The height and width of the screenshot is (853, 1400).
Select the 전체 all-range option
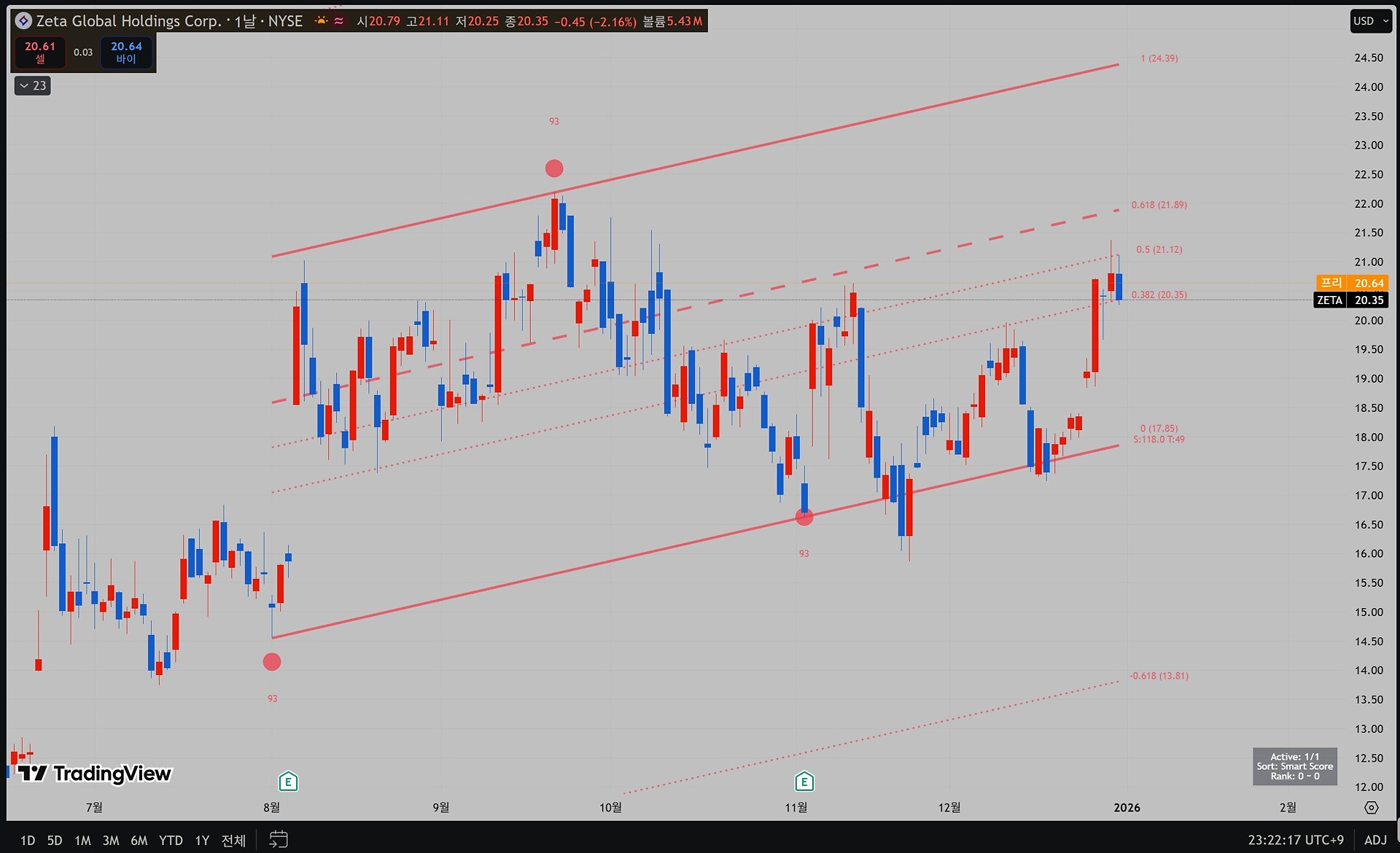pyautogui.click(x=233, y=841)
